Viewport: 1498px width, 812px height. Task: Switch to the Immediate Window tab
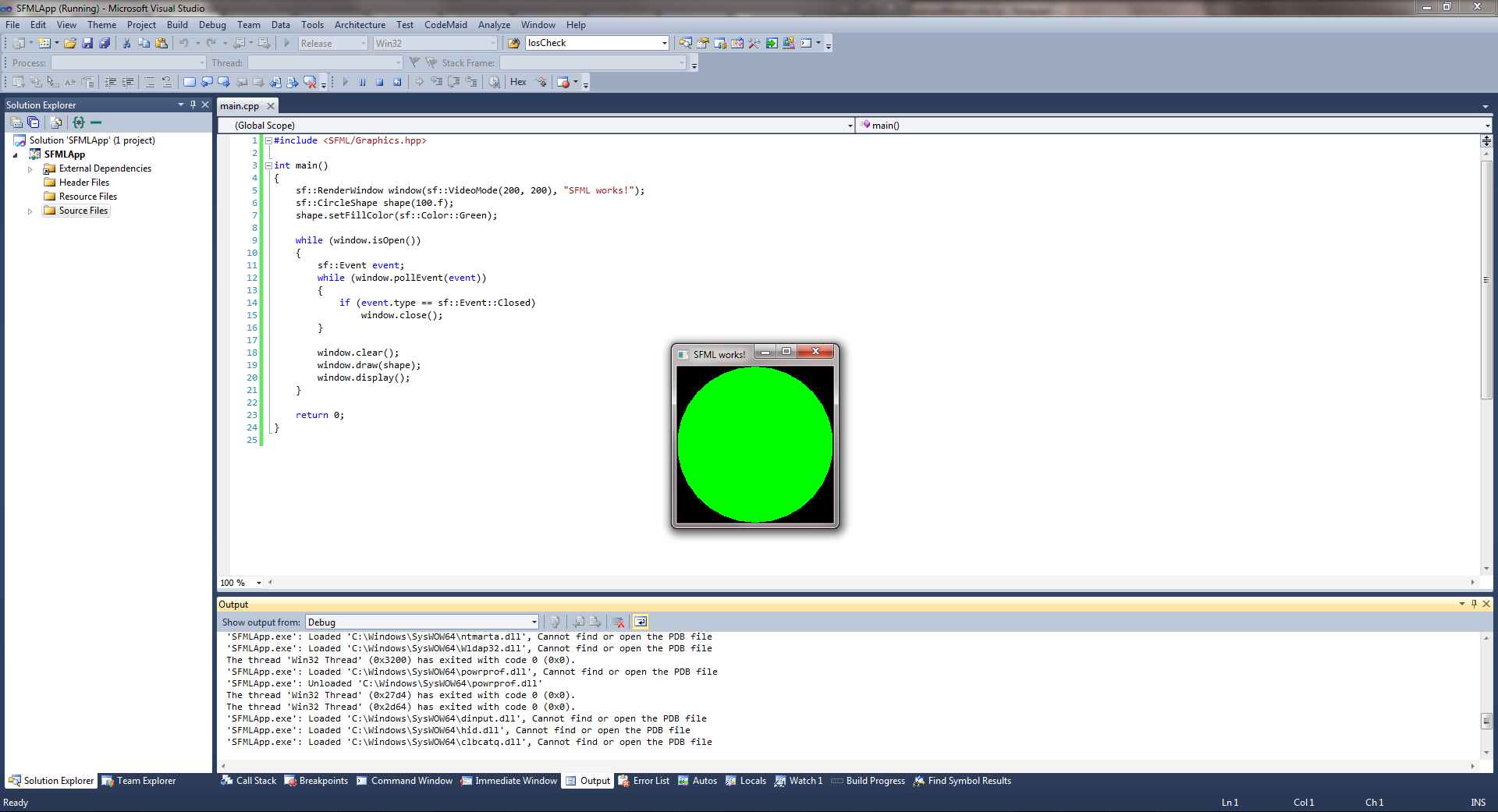tap(509, 781)
